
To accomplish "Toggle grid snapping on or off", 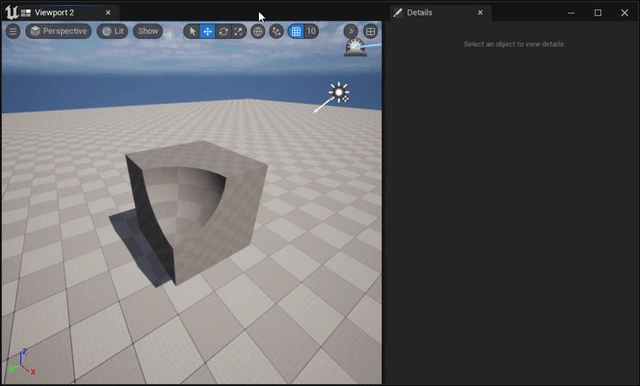I will coord(296,31).
